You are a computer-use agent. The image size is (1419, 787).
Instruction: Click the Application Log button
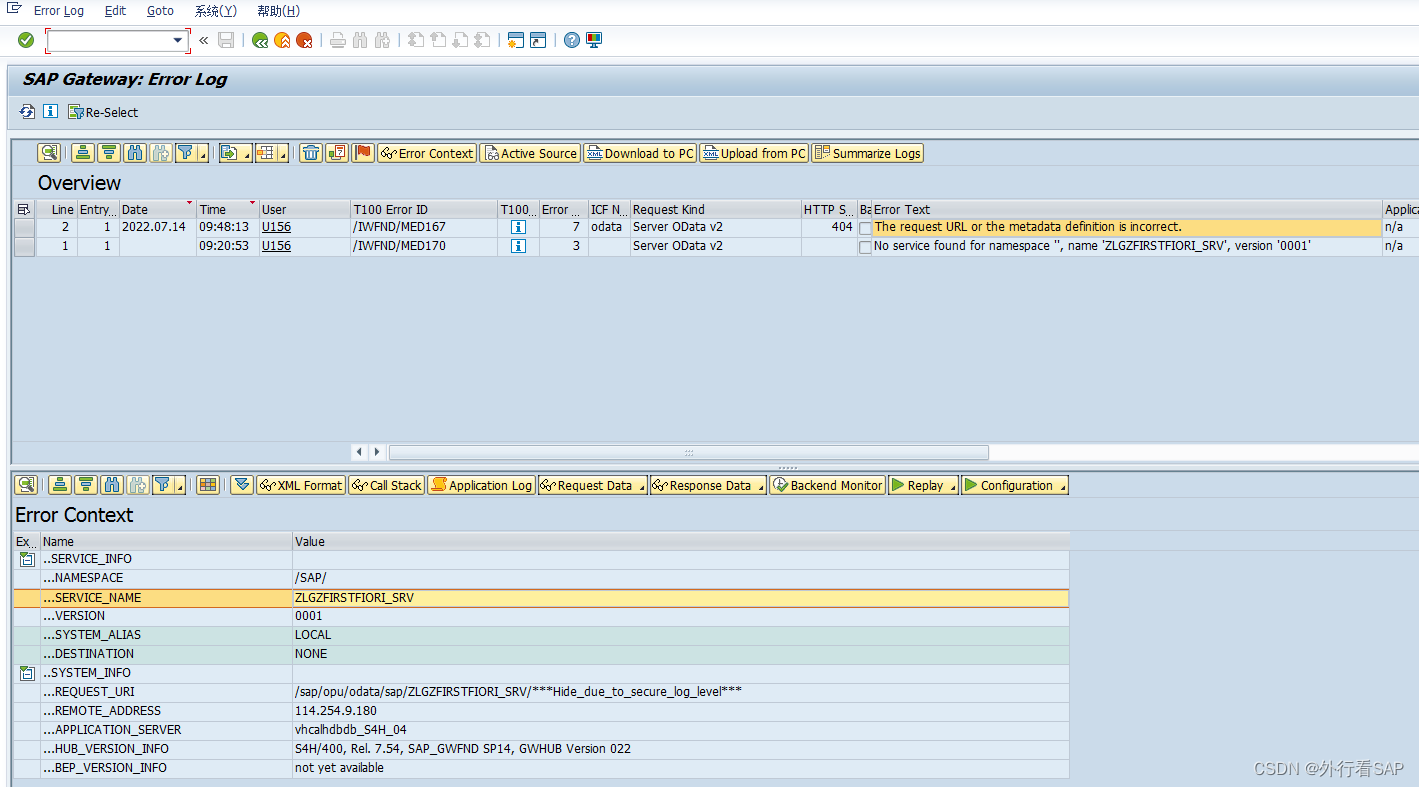point(481,485)
